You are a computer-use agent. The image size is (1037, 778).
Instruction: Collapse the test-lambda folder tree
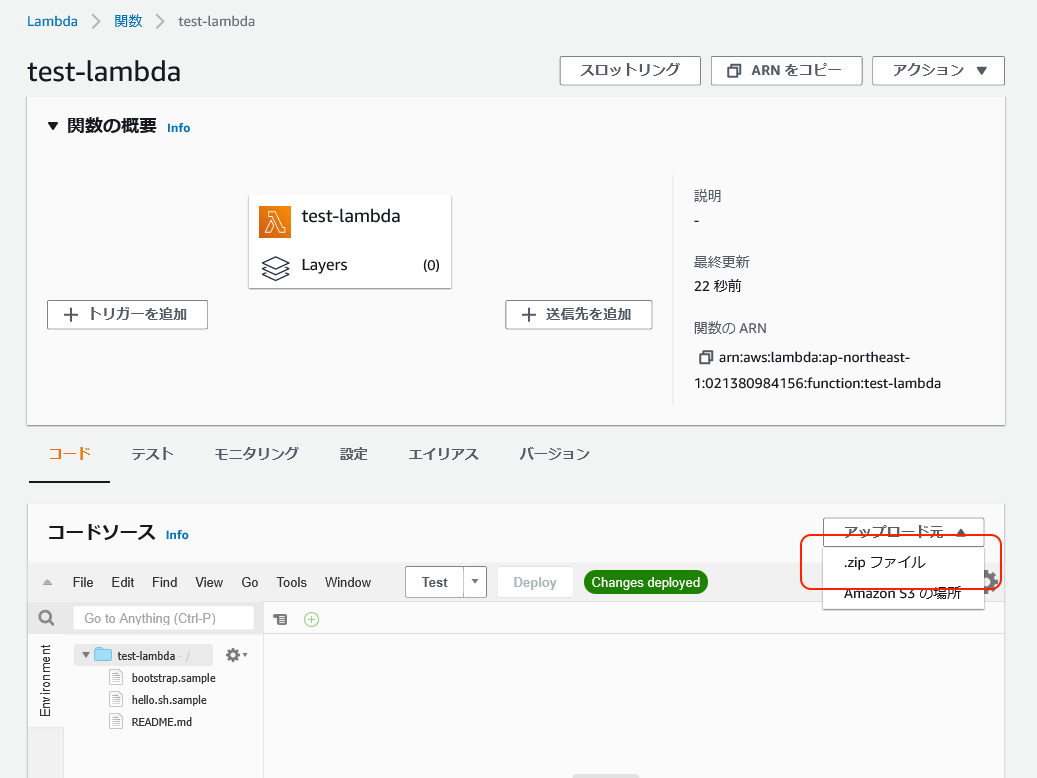85,655
